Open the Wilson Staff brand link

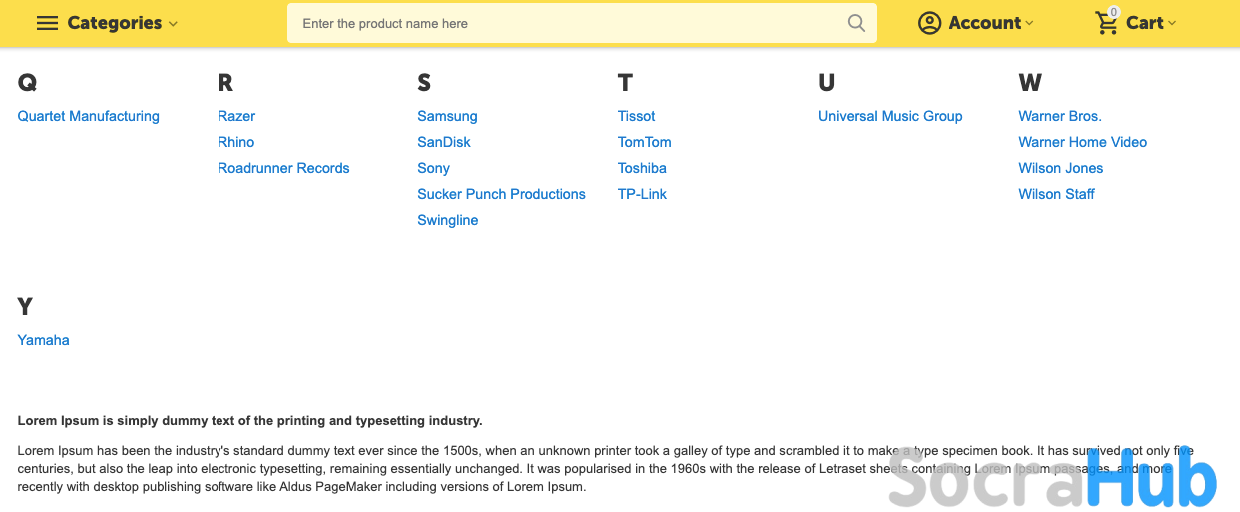[1056, 194]
